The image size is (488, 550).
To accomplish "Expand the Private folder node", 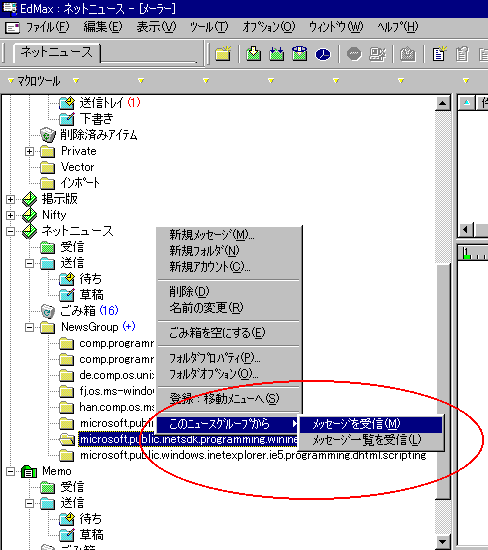I will (29, 152).
